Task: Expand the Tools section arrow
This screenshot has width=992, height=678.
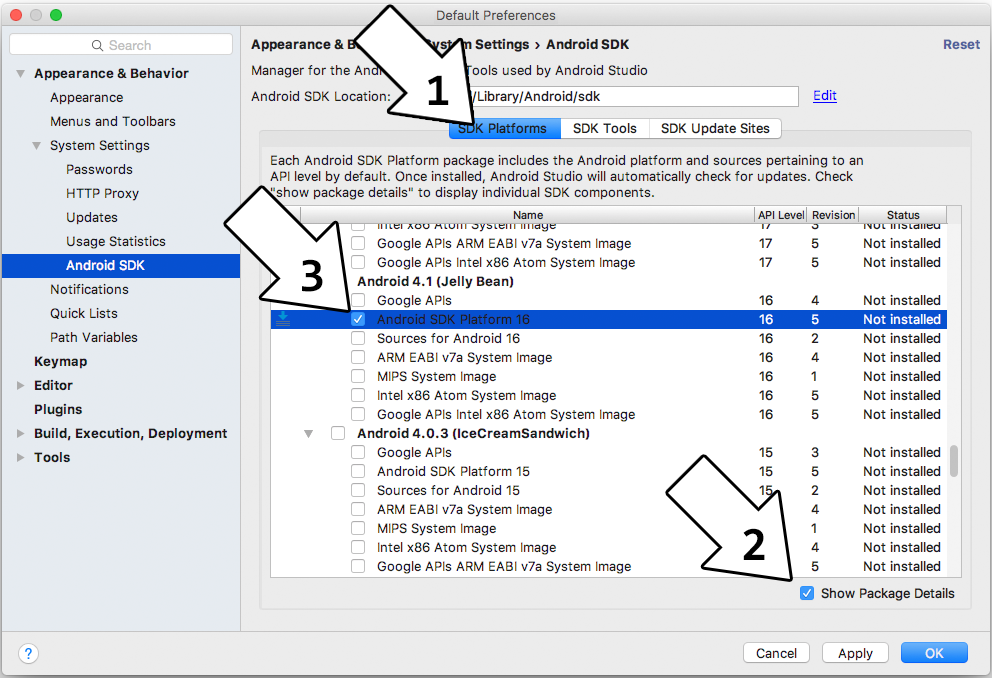Action: click(20, 457)
